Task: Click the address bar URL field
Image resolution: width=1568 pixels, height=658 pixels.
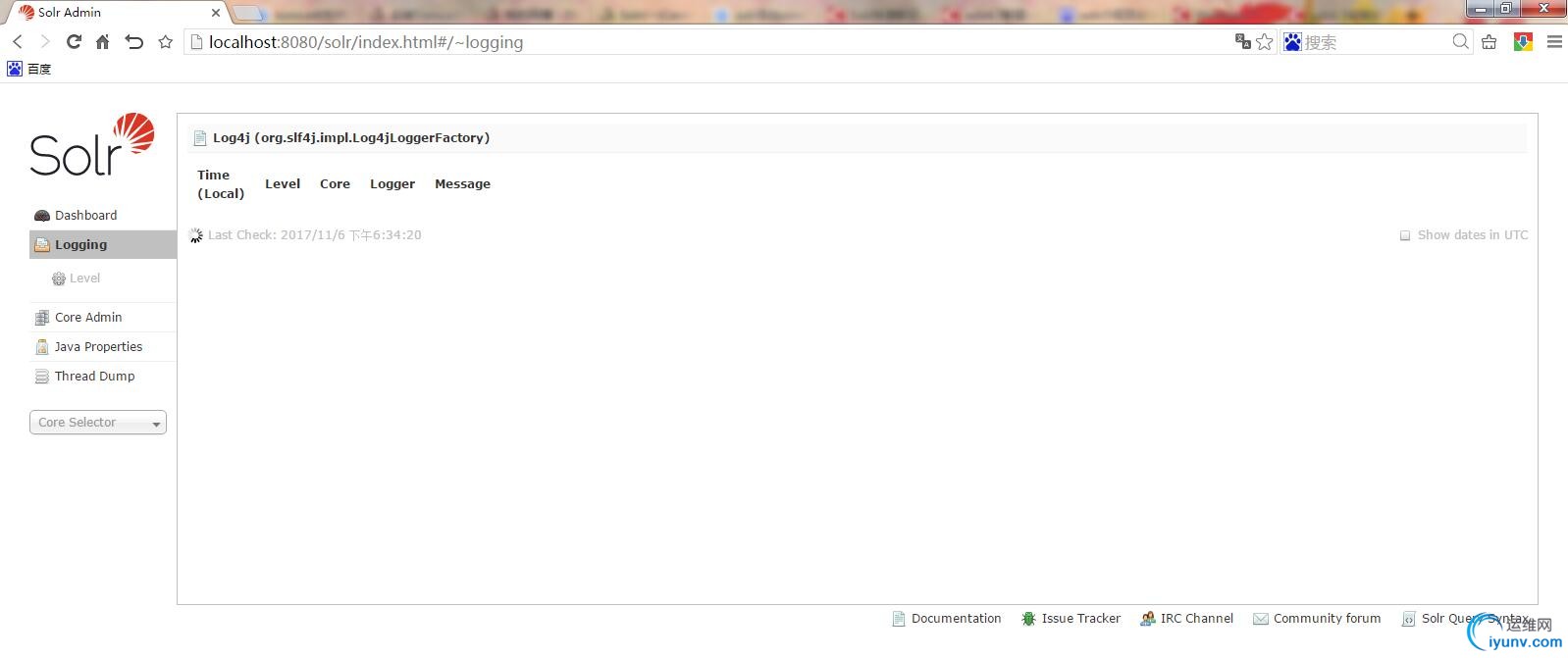Action: point(706,41)
